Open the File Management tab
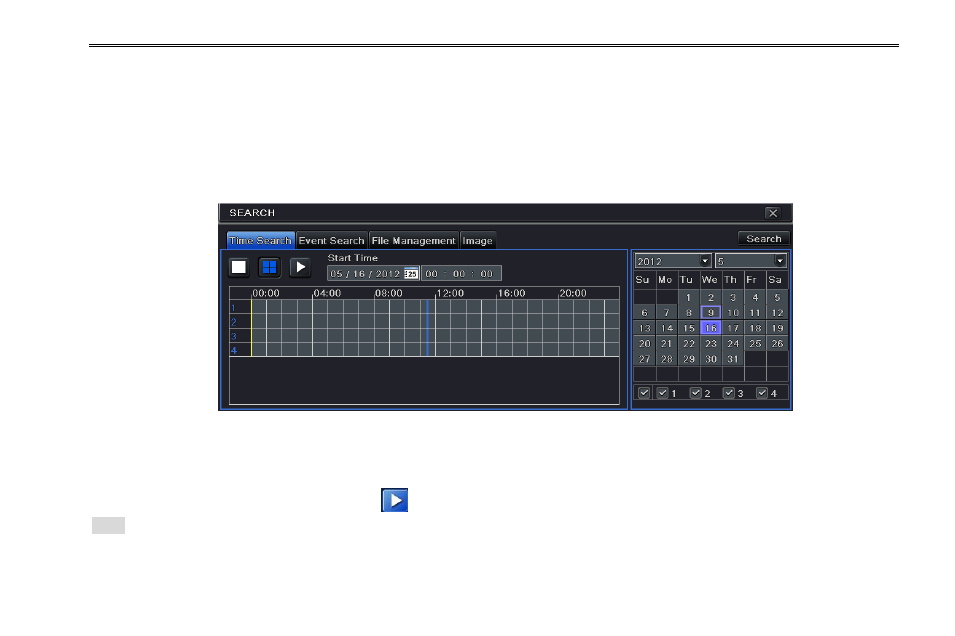The height and width of the screenshot is (636, 955). [414, 240]
